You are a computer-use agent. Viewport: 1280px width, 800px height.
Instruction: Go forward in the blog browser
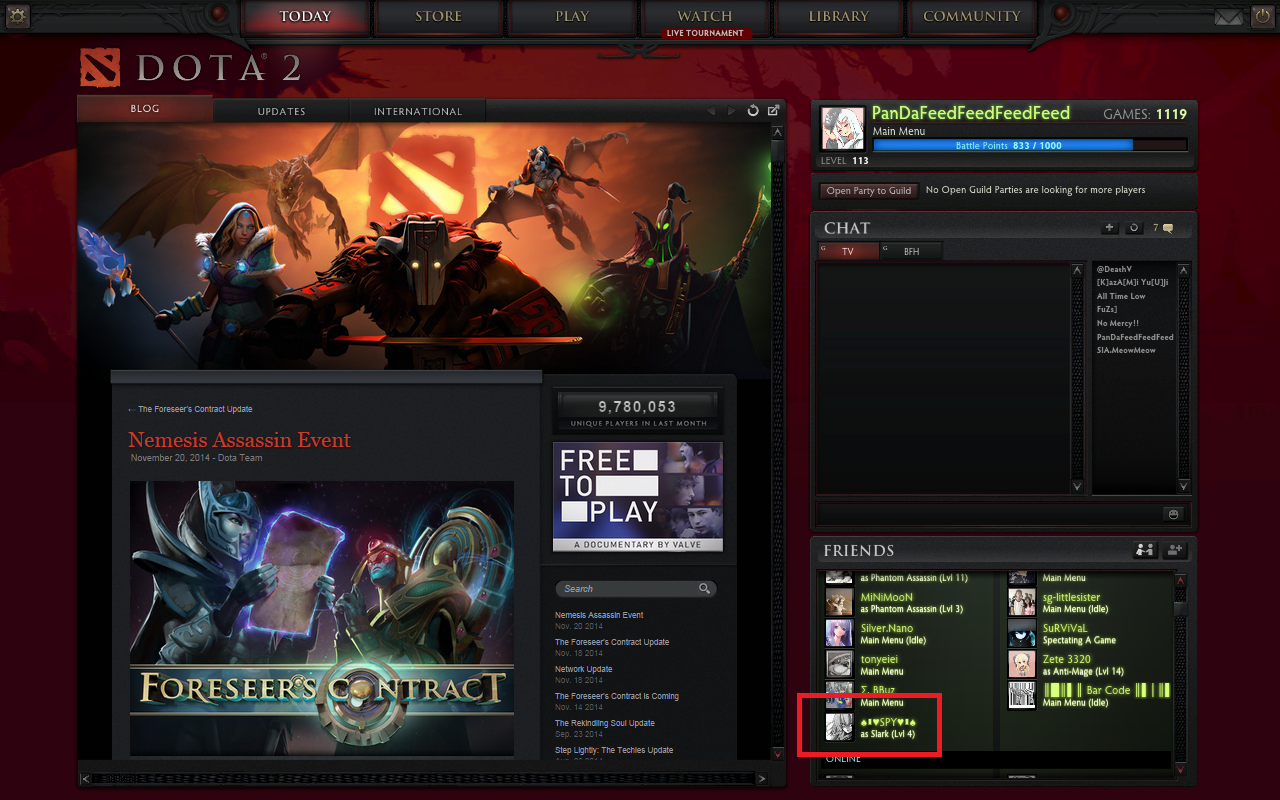tap(732, 111)
